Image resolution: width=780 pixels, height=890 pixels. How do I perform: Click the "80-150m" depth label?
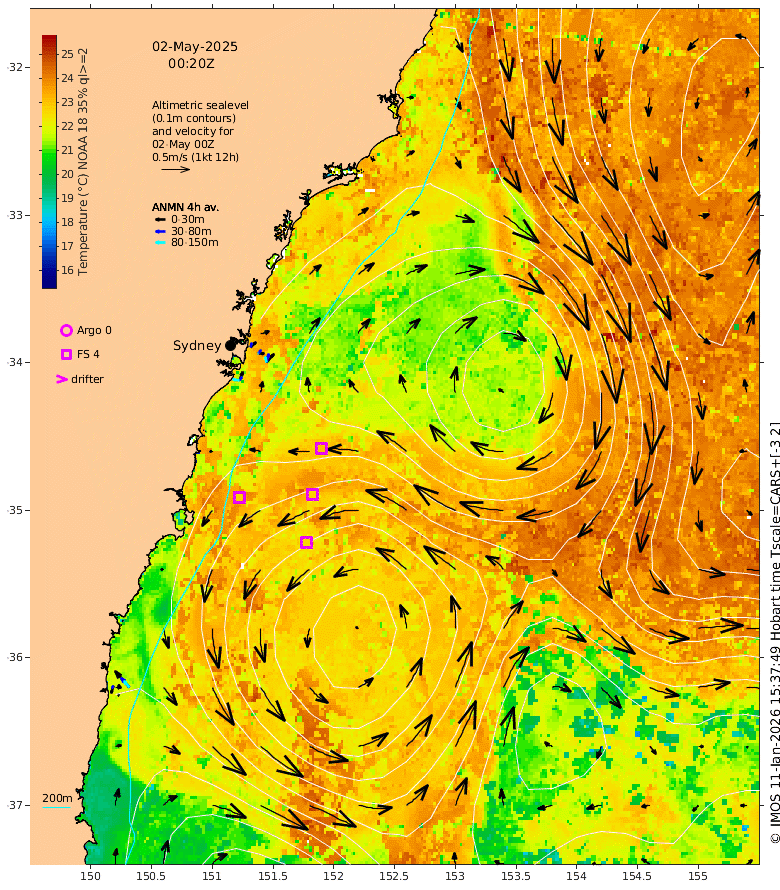195,242
